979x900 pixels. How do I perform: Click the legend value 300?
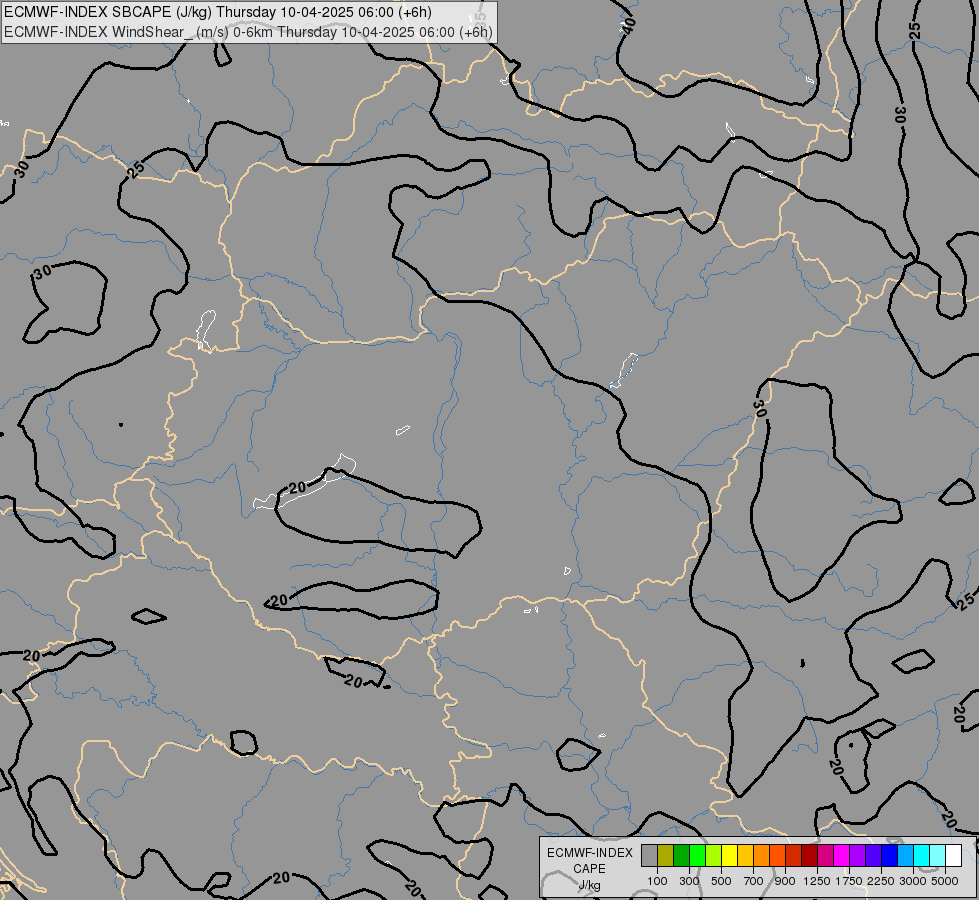689,881
